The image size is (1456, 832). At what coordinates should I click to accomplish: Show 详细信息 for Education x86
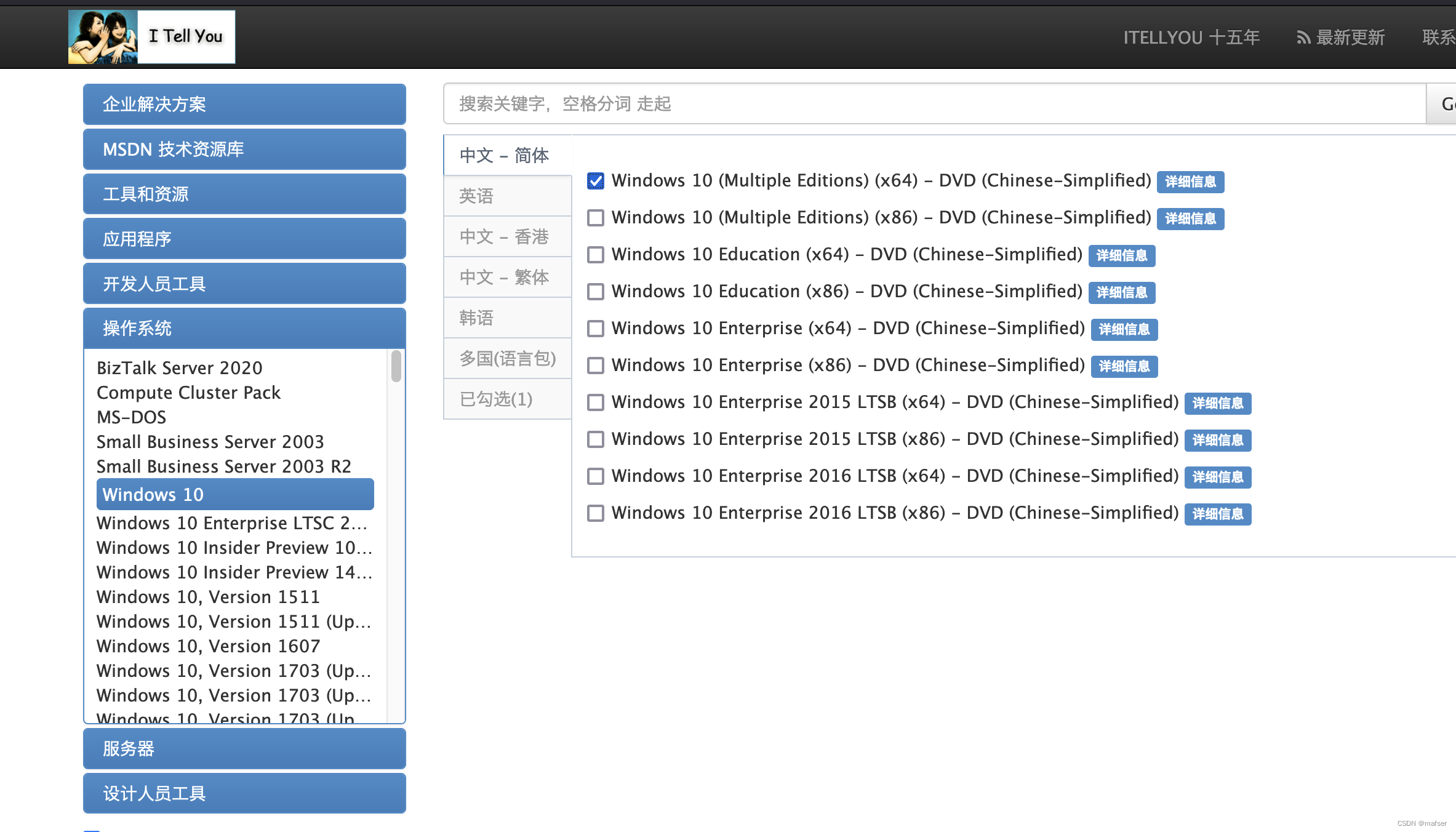tap(1122, 292)
